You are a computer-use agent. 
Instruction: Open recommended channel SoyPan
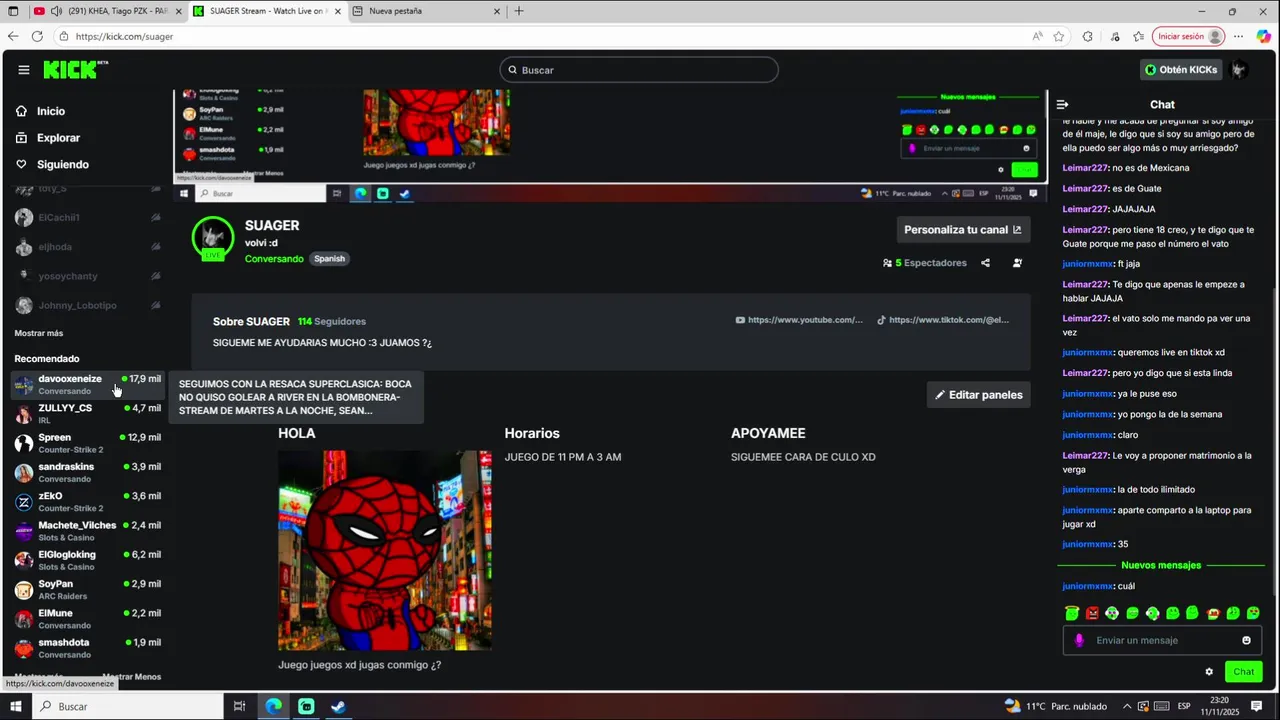coord(87,589)
